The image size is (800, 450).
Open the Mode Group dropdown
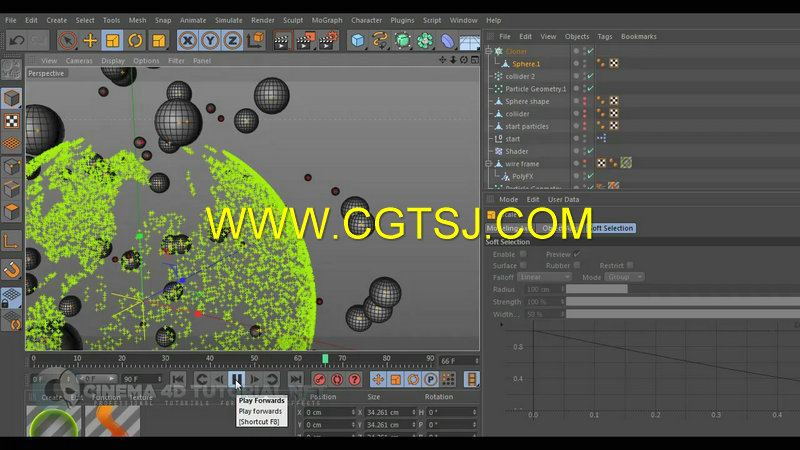tap(625, 277)
